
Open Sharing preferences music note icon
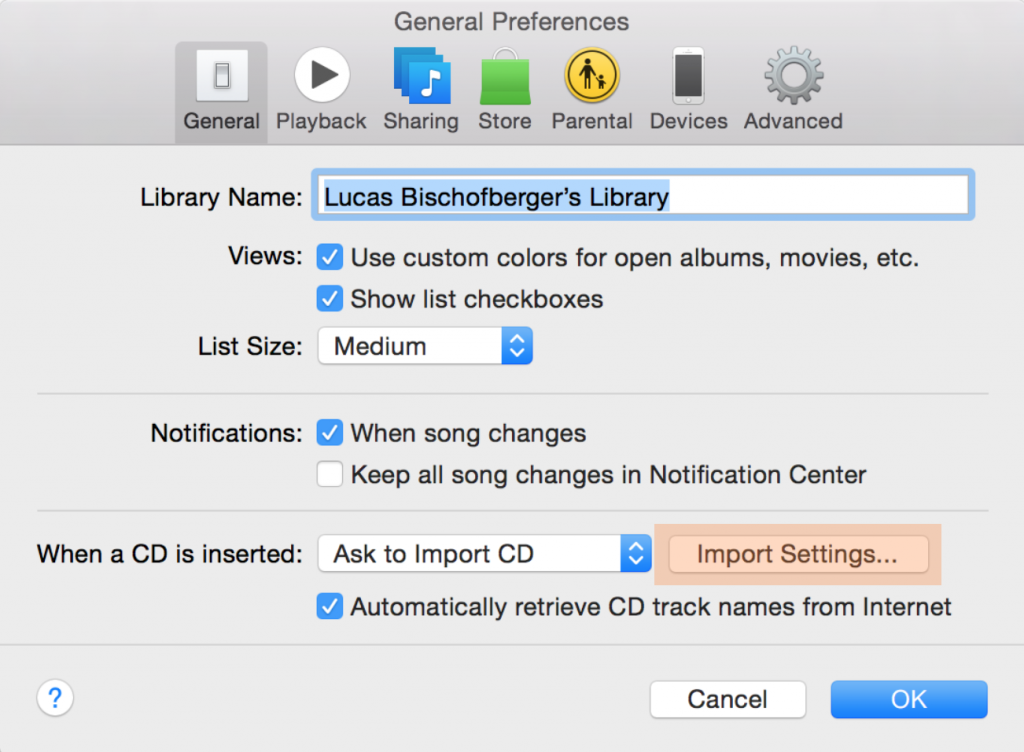coord(421,76)
